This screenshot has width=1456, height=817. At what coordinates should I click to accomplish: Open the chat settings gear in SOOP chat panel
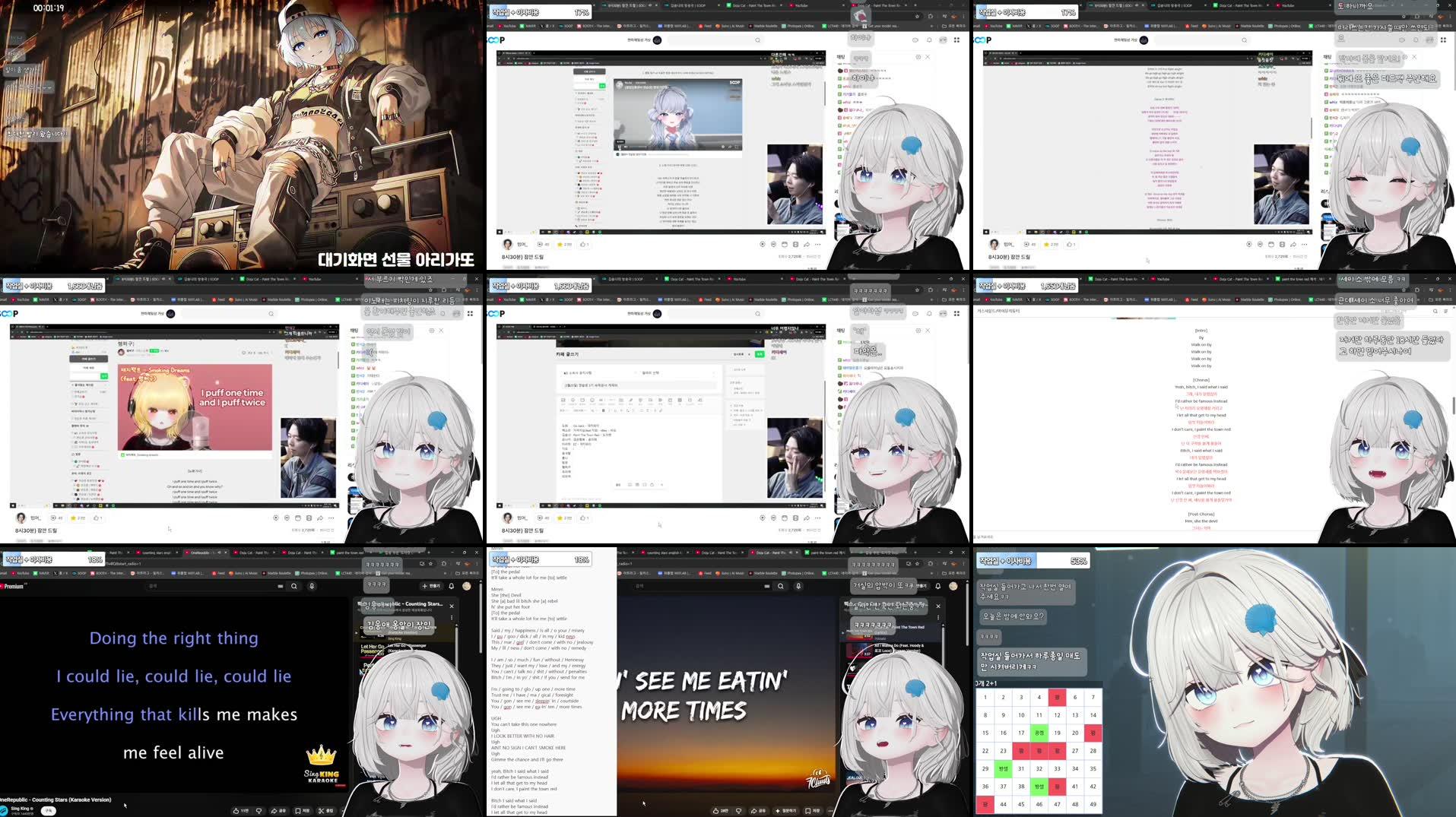pos(917,57)
